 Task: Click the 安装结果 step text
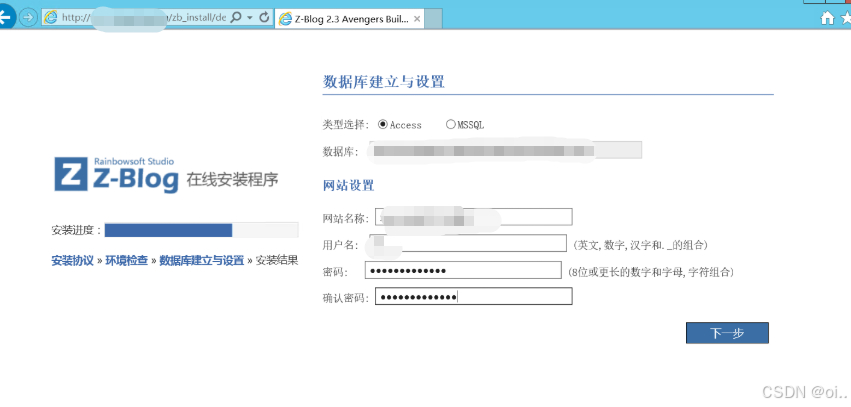pyautogui.click(x=277, y=260)
